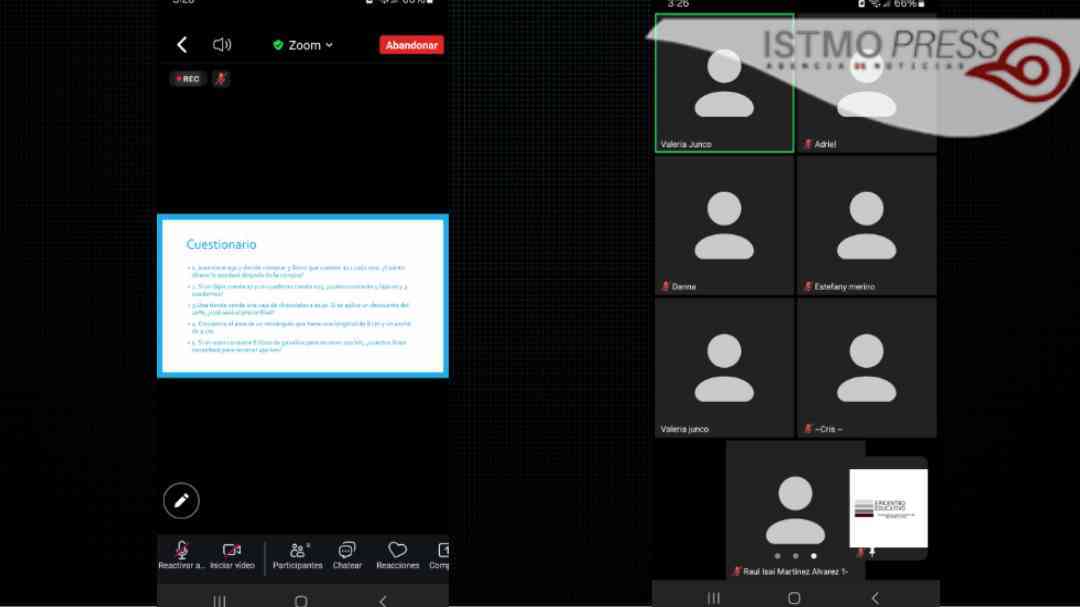Tap the Android home button under the shared slide

pos(301,600)
